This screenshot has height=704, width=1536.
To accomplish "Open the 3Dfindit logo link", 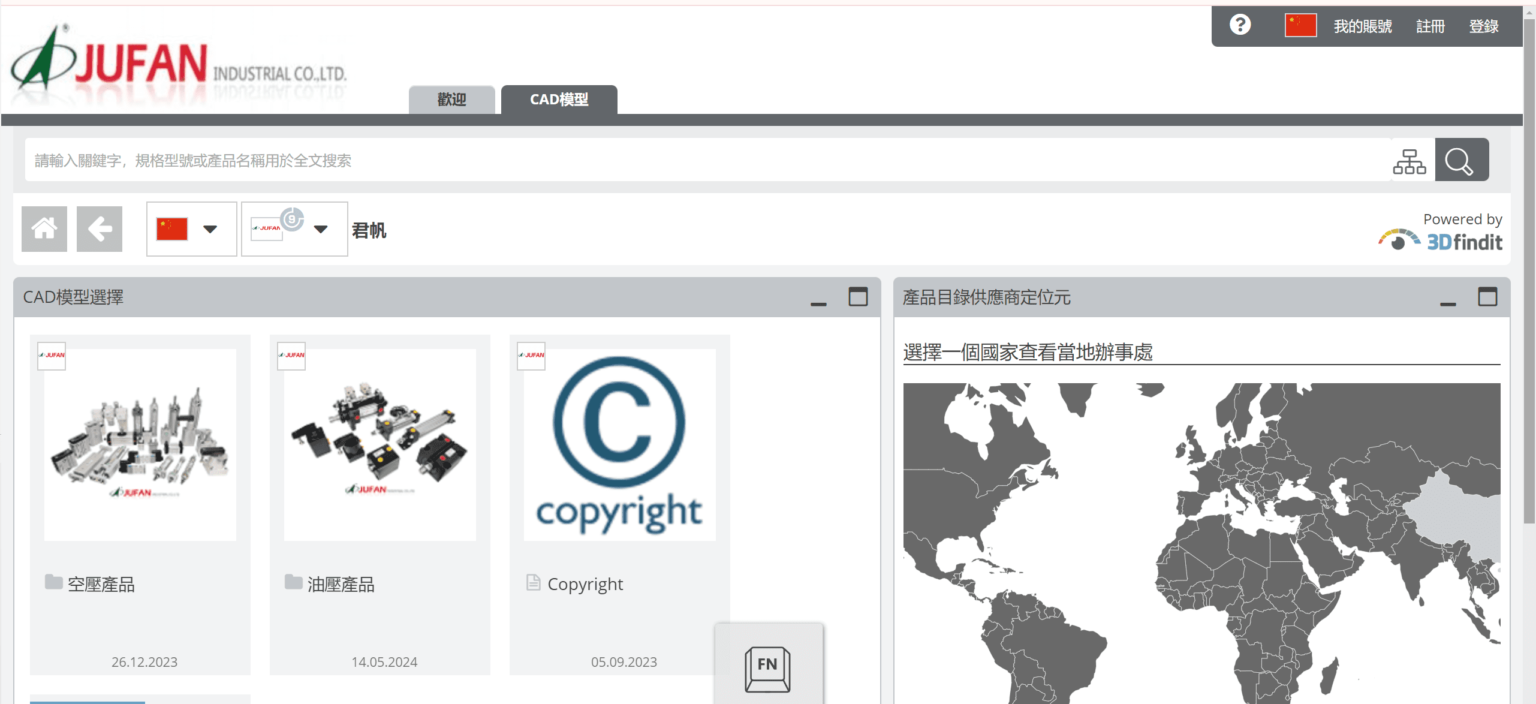I will click(x=1440, y=240).
